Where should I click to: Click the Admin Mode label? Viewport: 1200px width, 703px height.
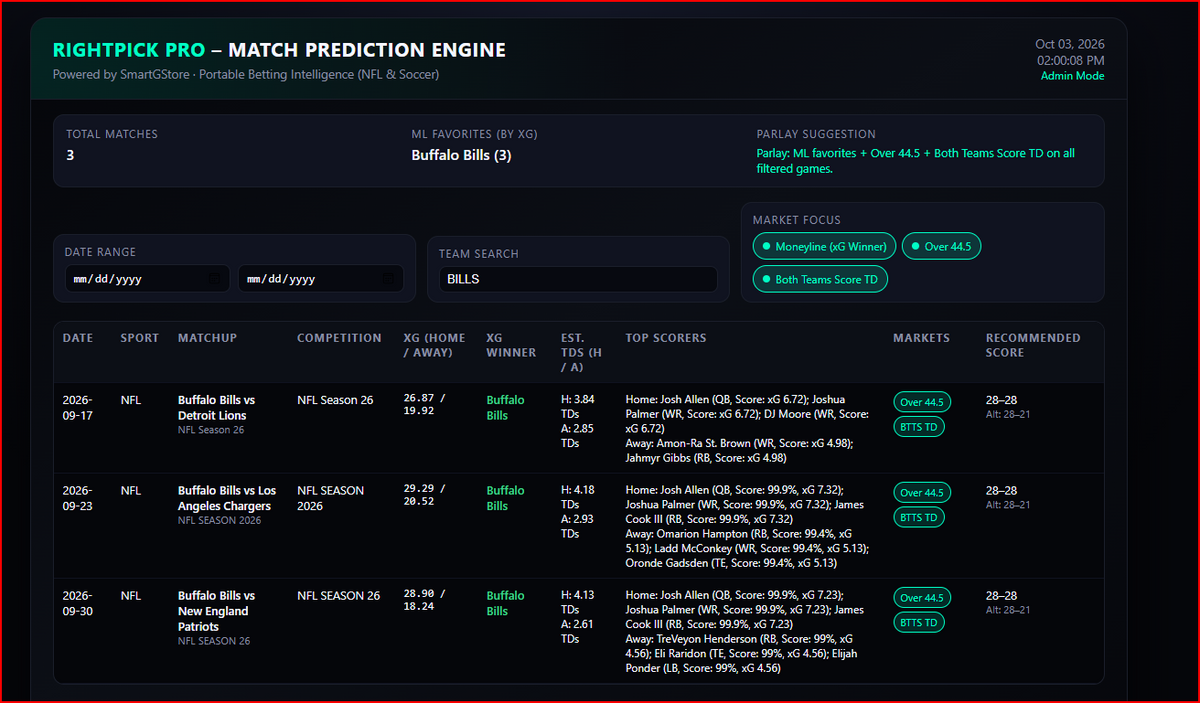coord(1072,76)
